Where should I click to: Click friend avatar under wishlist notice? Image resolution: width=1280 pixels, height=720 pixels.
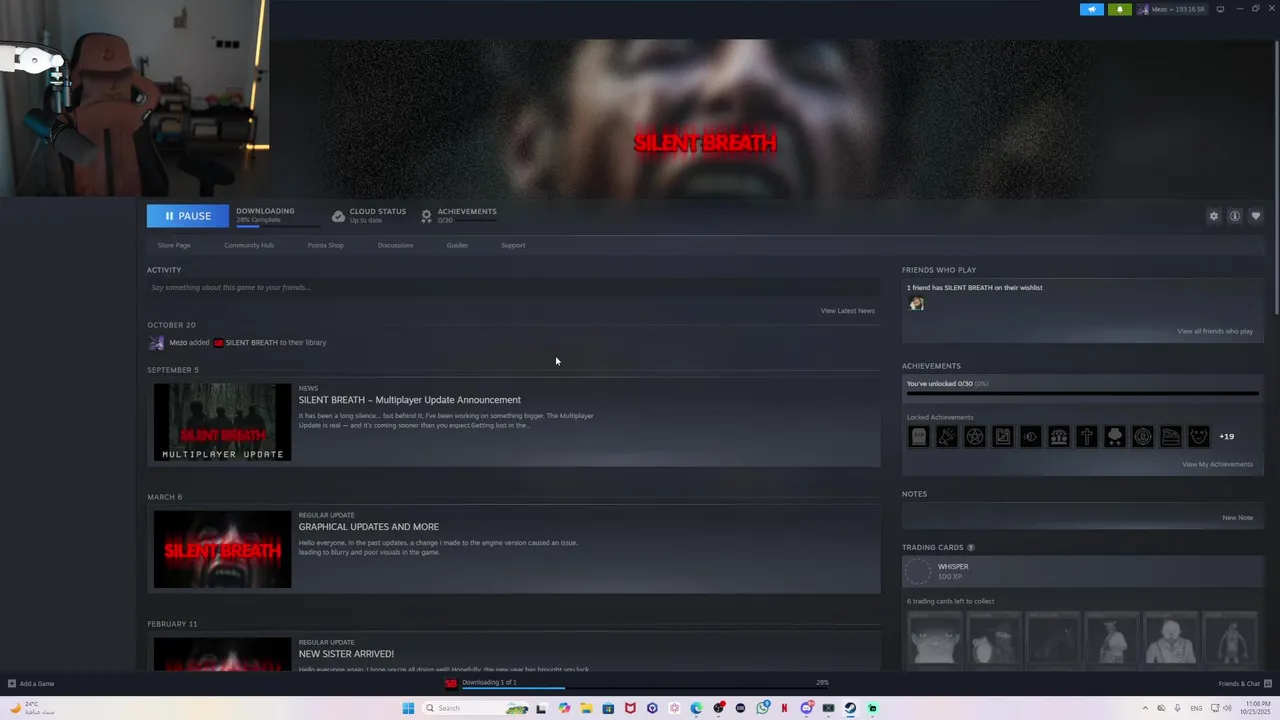click(916, 304)
